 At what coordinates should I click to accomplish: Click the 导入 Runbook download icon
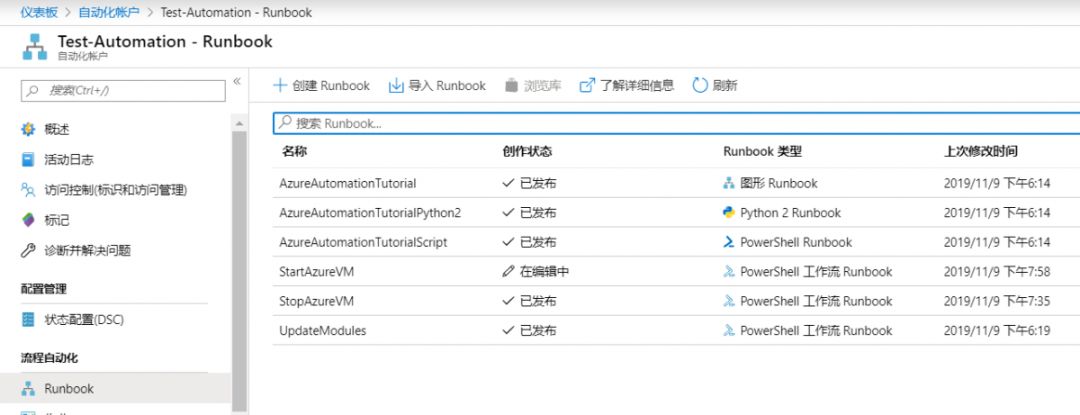(x=396, y=85)
